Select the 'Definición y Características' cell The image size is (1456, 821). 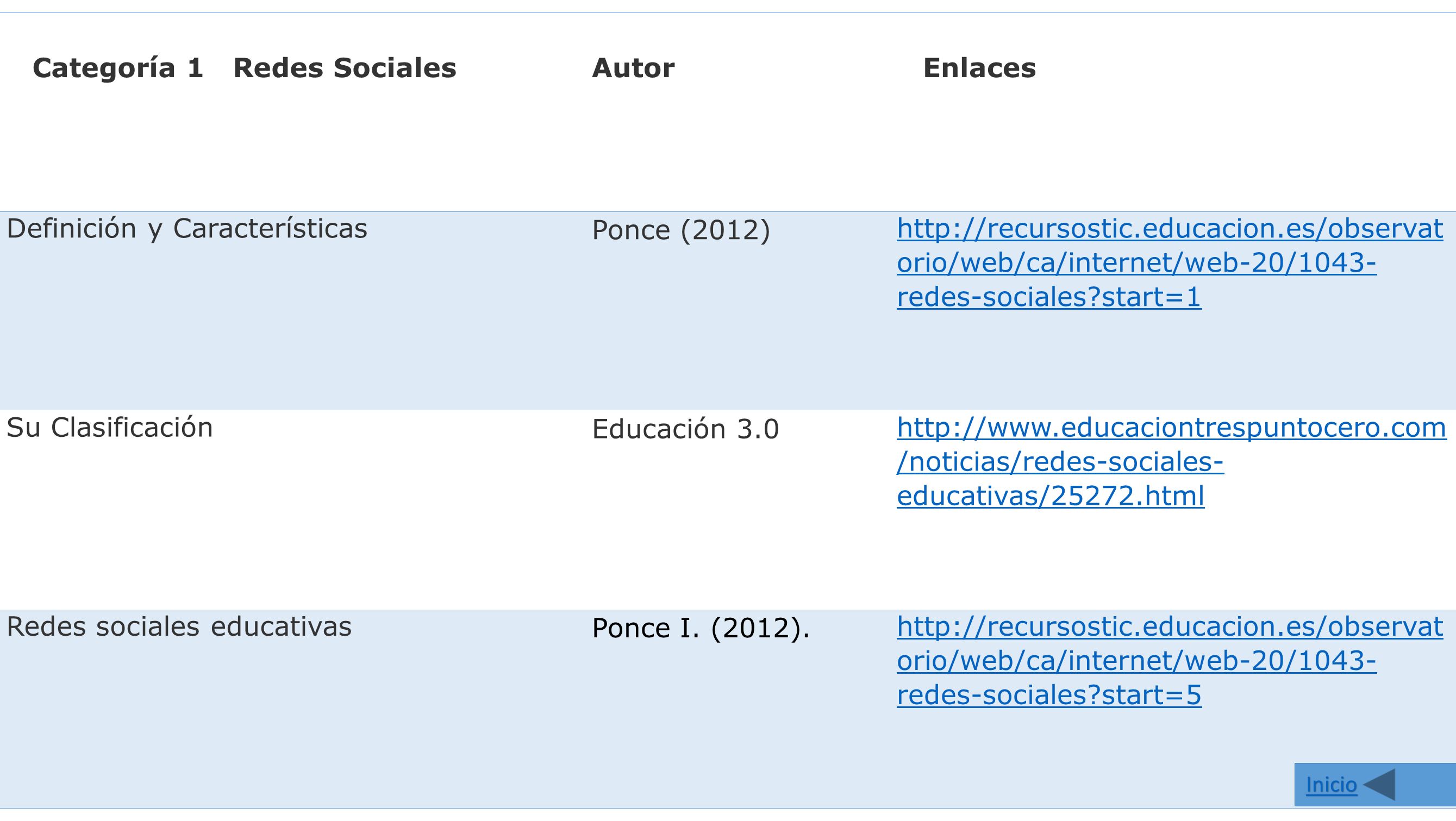[187, 229]
